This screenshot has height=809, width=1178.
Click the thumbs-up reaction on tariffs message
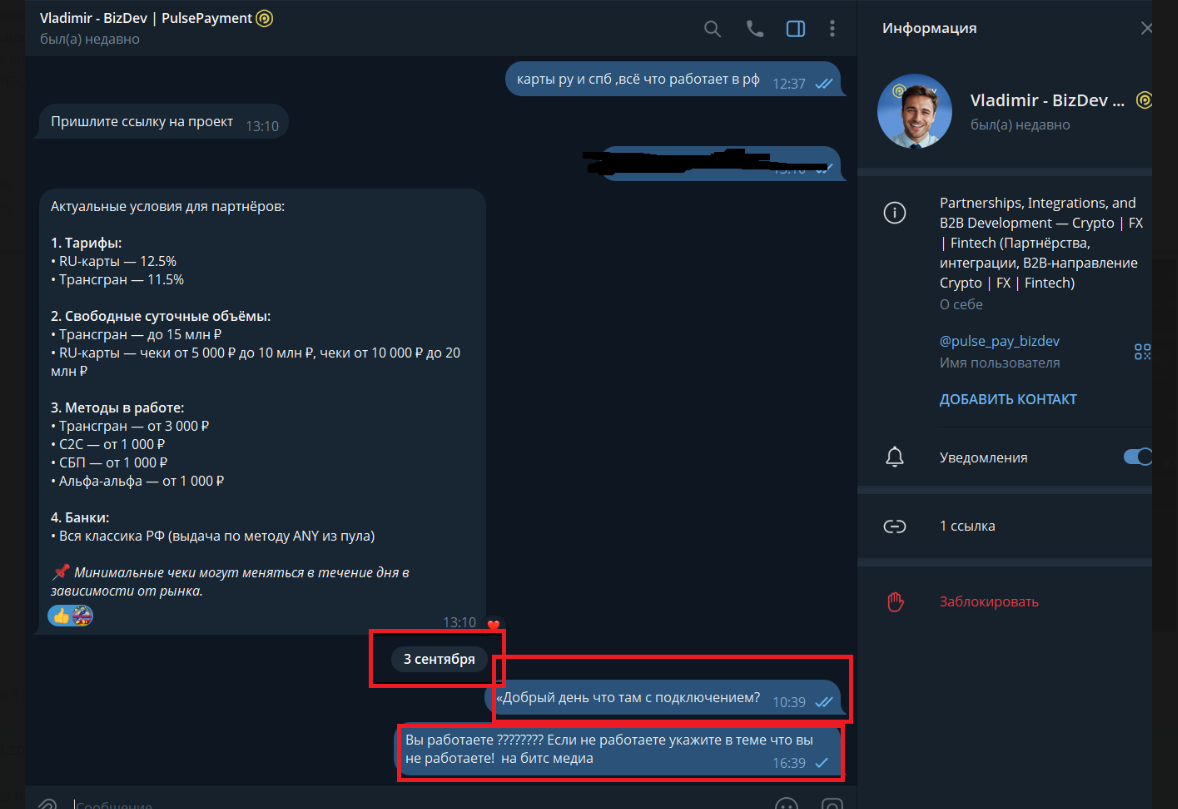coord(61,616)
